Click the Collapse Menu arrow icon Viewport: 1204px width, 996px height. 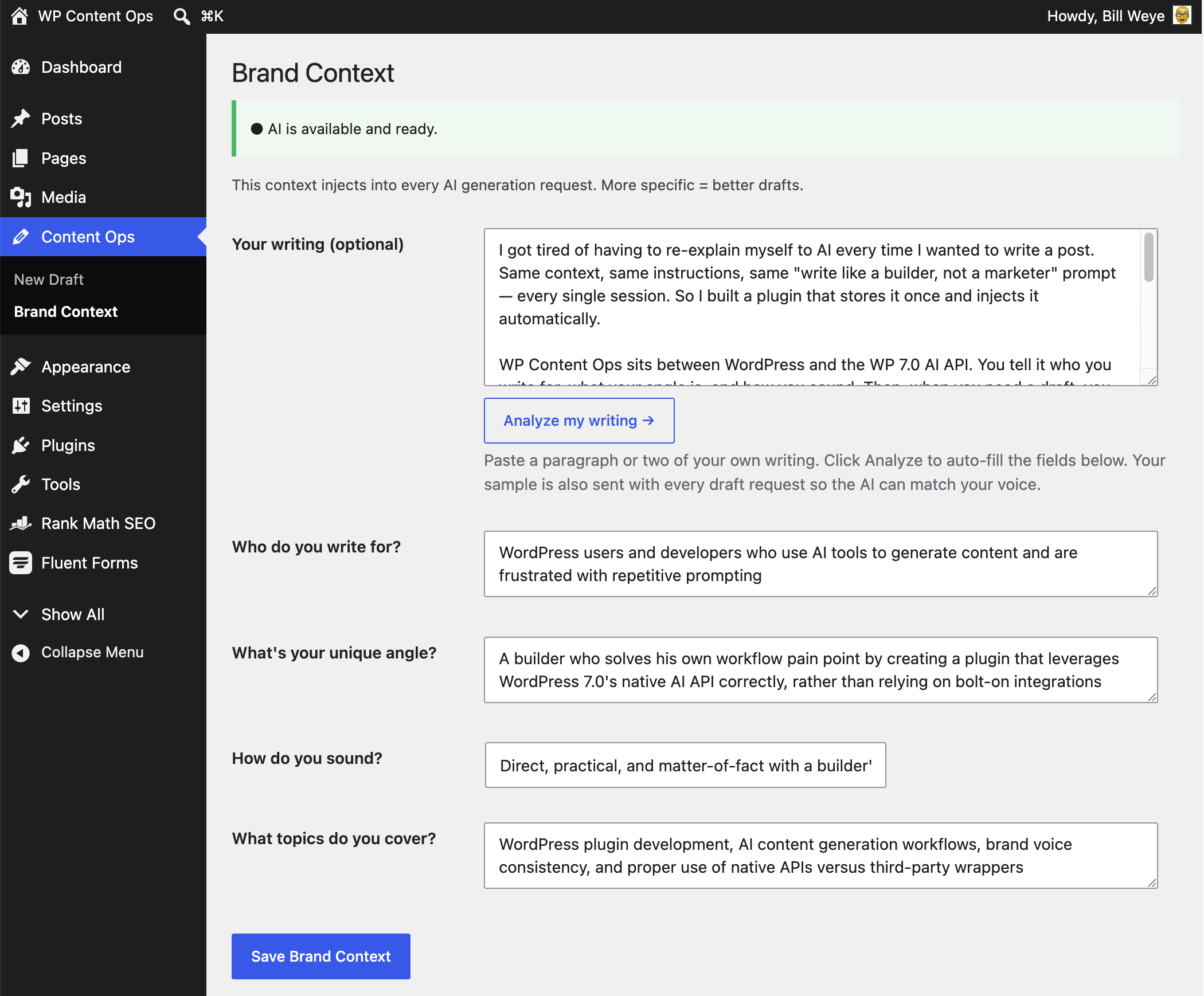pos(21,653)
